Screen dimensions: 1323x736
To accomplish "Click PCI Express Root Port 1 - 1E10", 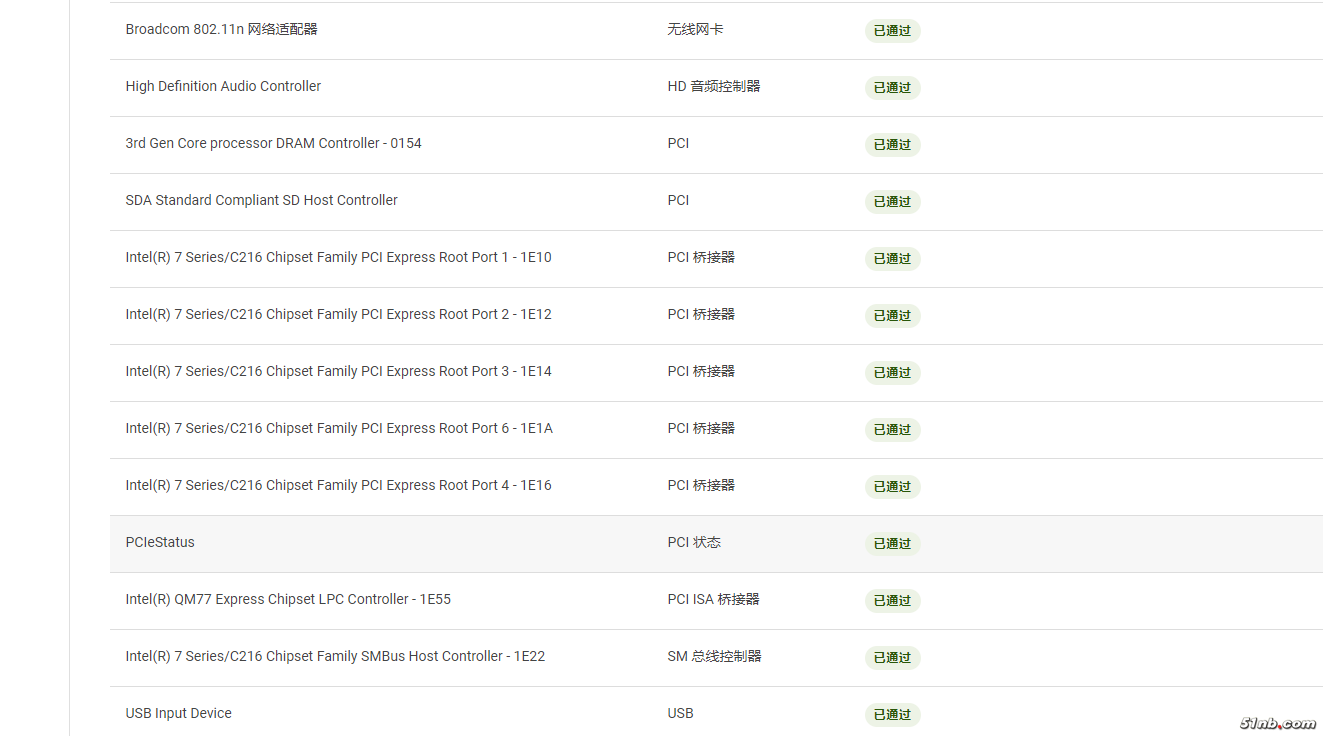I will [338, 258].
